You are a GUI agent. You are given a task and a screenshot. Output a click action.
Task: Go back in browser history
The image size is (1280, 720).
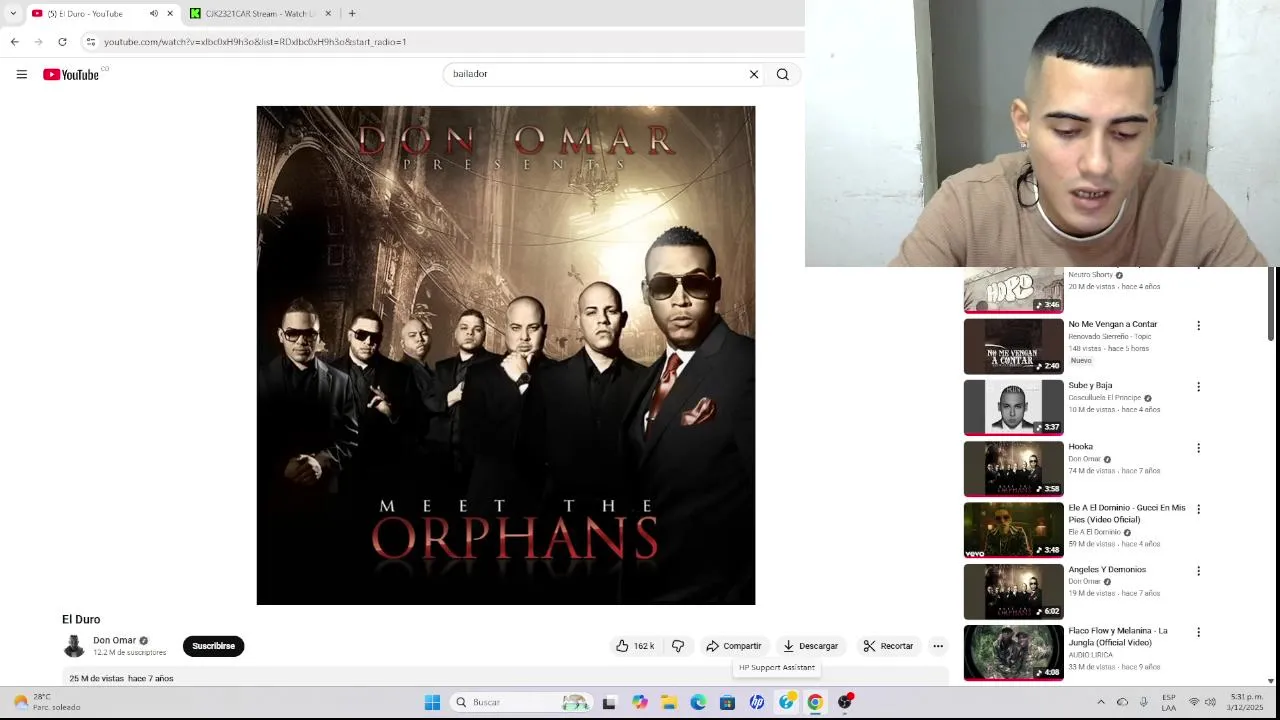click(x=14, y=42)
